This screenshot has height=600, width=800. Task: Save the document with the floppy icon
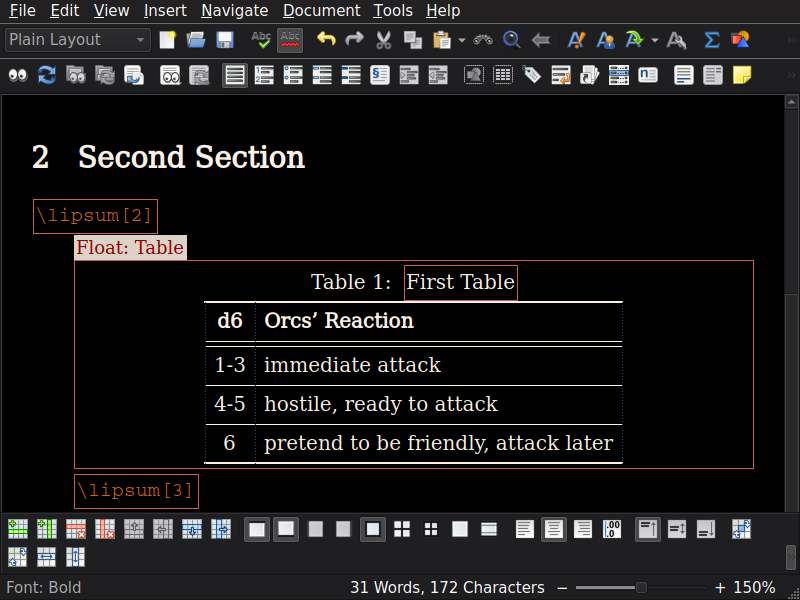(225, 40)
